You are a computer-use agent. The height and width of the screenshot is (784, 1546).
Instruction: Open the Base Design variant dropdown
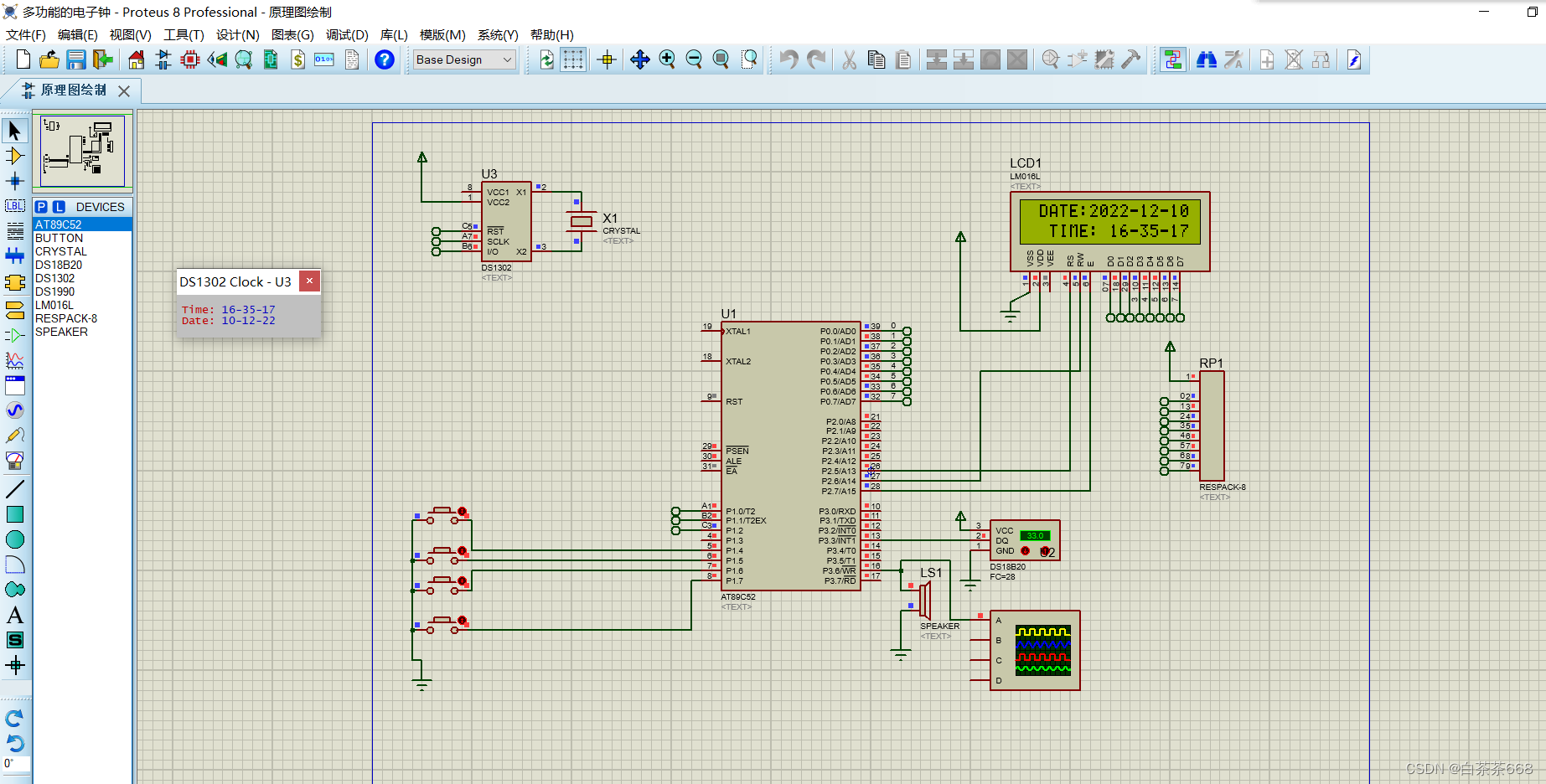pyautogui.click(x=465, y=59)
